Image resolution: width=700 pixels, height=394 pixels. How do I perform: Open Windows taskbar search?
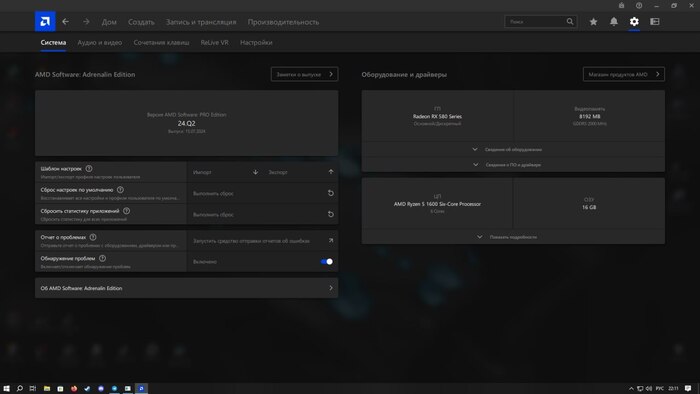(x=20, y=388)
